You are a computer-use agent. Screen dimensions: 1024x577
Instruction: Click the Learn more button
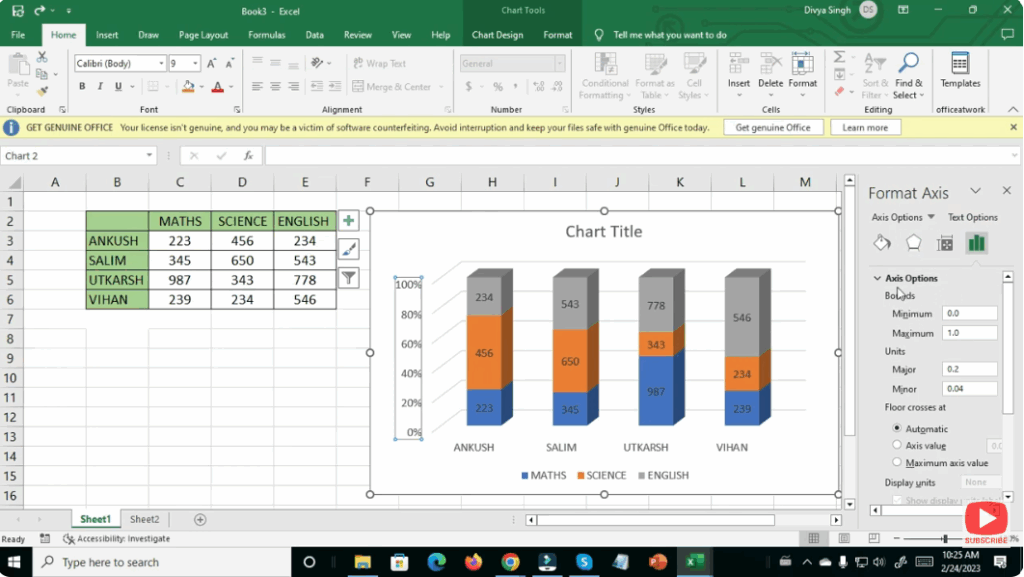click(x=865, y=128)
